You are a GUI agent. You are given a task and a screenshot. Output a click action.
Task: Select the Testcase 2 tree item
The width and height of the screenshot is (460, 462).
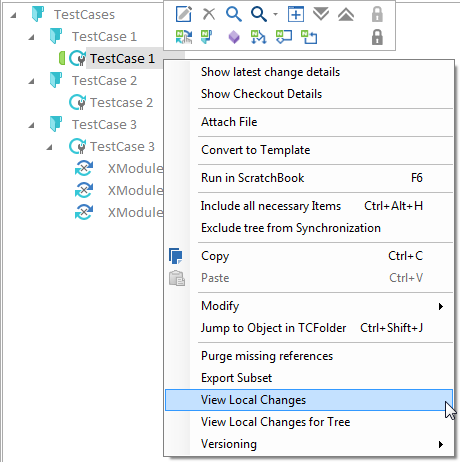(x=121, y=103)
